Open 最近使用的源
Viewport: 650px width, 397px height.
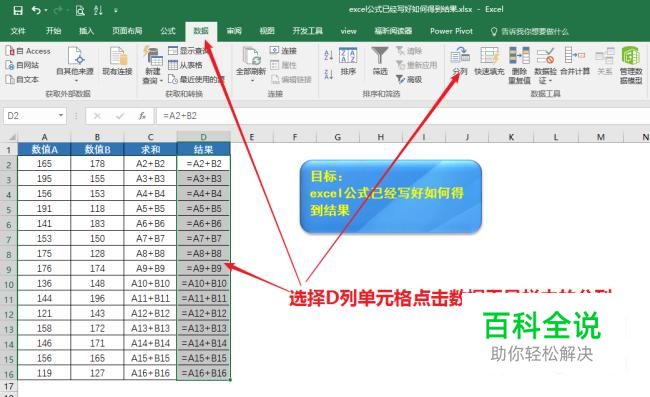coord(196,79)
